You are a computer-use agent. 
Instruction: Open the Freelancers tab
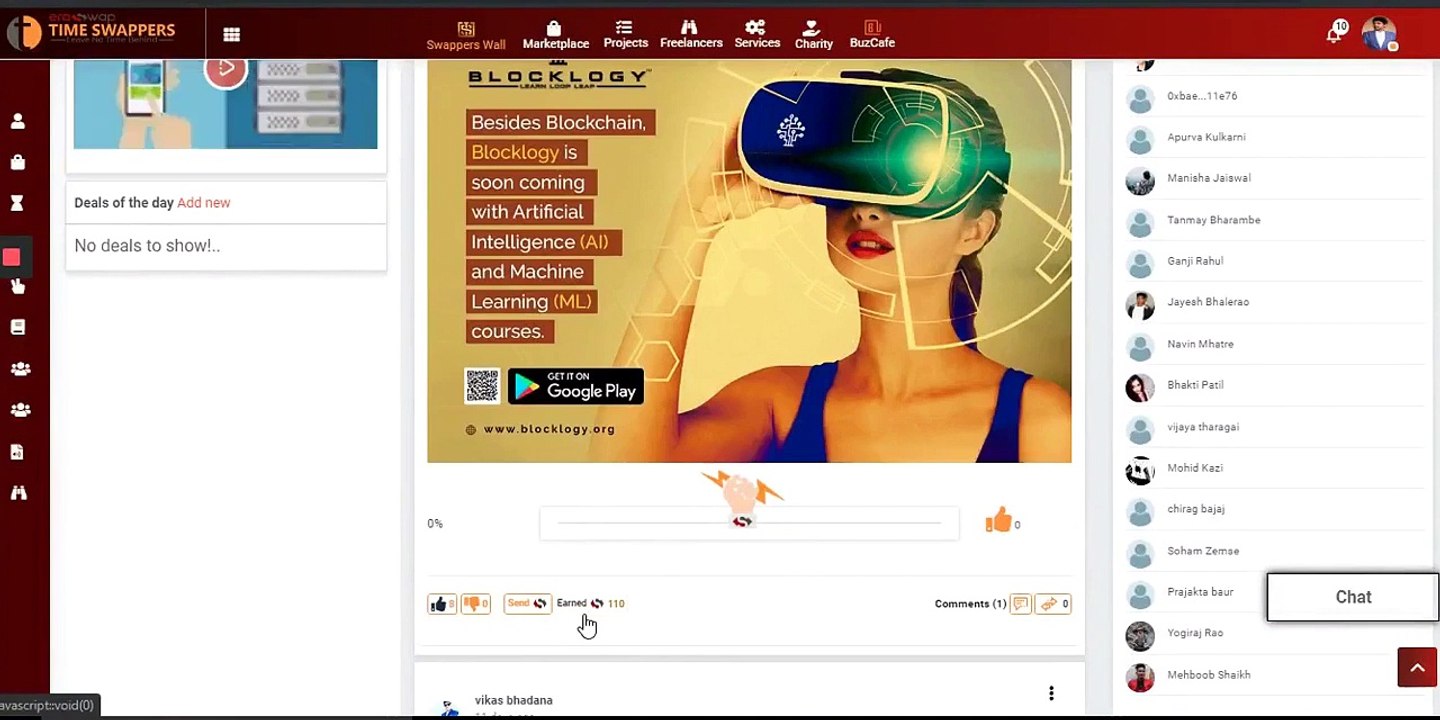(691, 35)
